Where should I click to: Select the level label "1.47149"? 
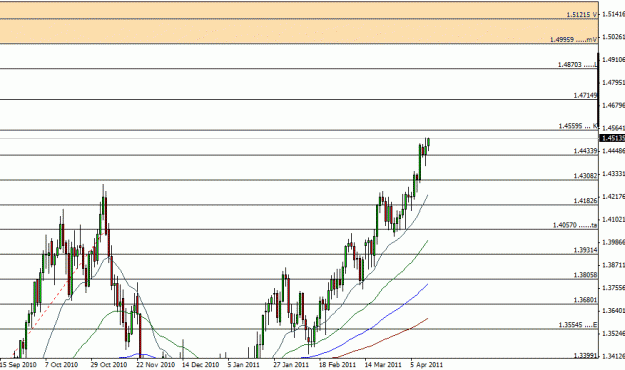tap(586, 95)
